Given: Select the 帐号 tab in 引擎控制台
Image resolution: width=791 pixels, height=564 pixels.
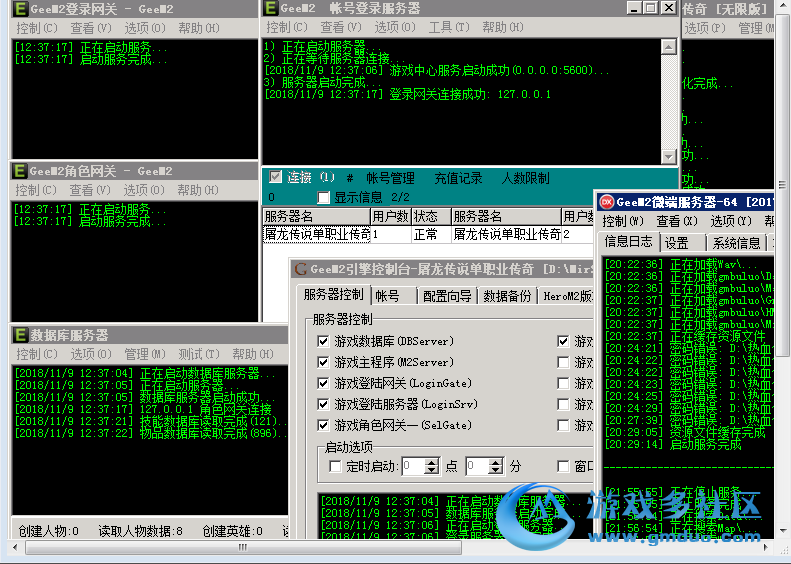Looking at the screenshot, I should pos(393,296).
